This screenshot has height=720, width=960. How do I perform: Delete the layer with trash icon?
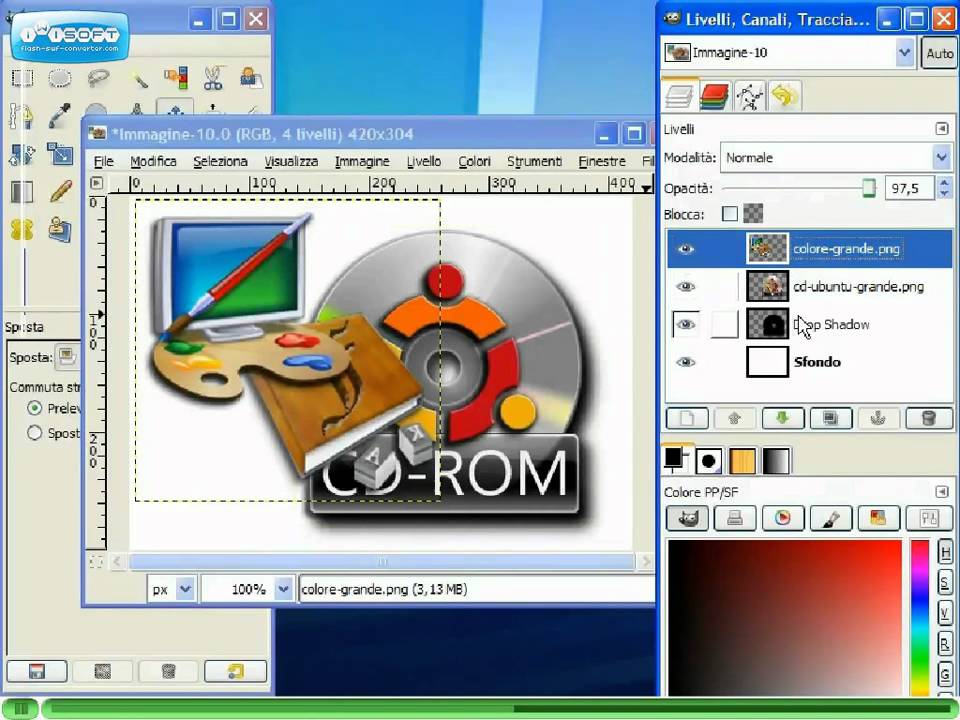[929, 419]
